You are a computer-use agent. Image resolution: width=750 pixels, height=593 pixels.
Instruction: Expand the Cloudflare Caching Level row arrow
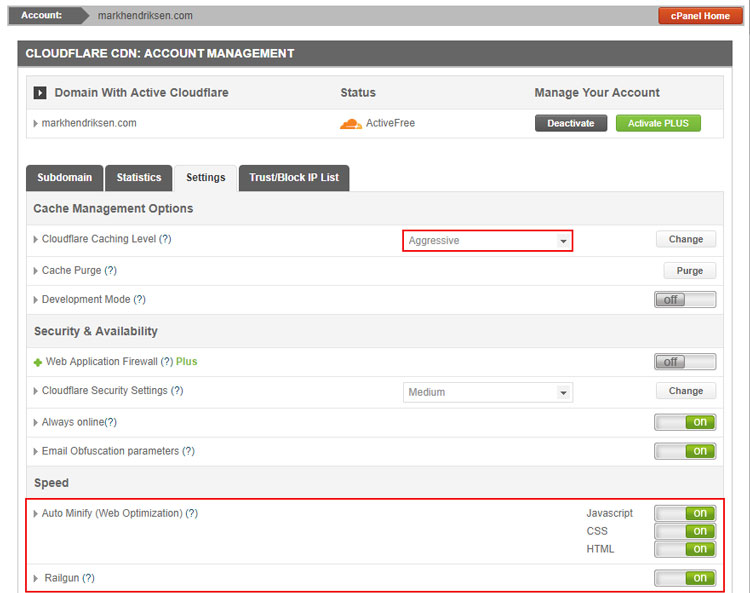click(x=35, y=239)
